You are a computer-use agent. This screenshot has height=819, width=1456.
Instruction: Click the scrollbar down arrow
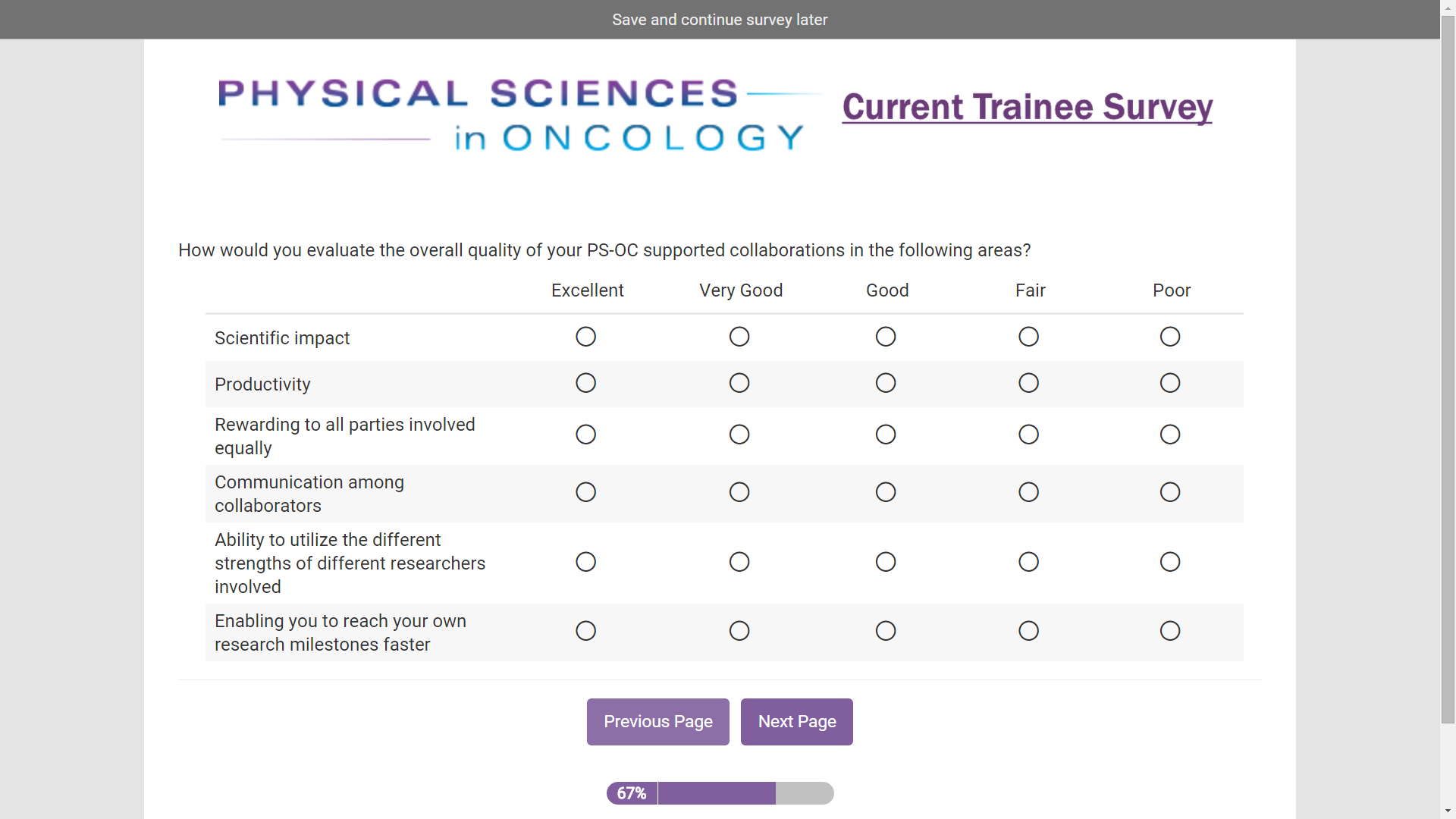point(1448,811)
